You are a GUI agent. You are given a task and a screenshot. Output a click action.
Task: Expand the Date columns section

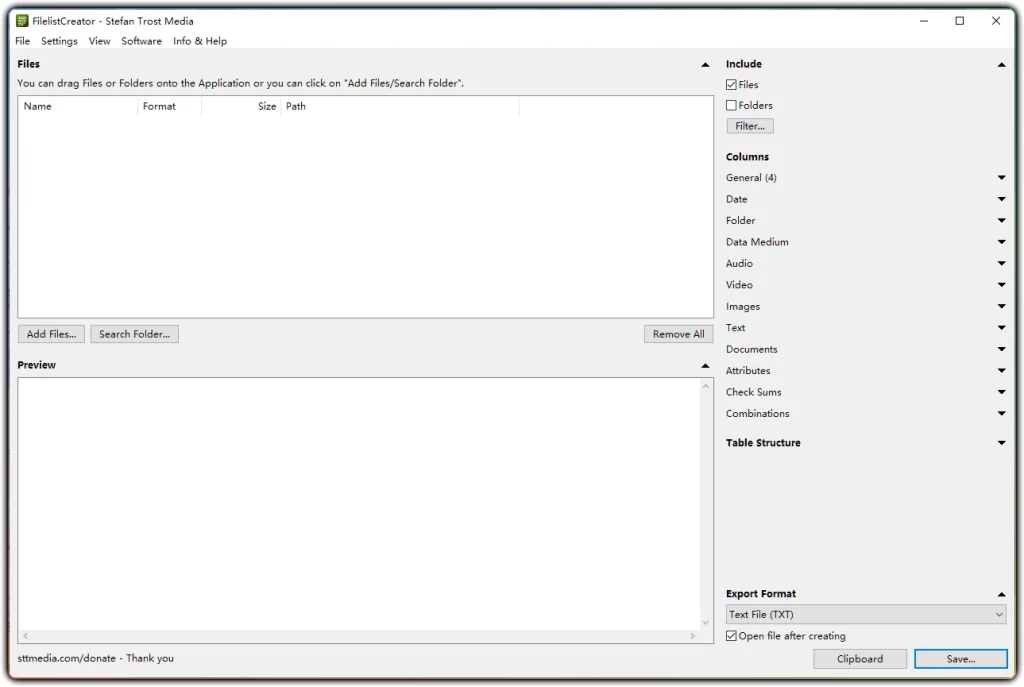click(x=1001, y=199)
